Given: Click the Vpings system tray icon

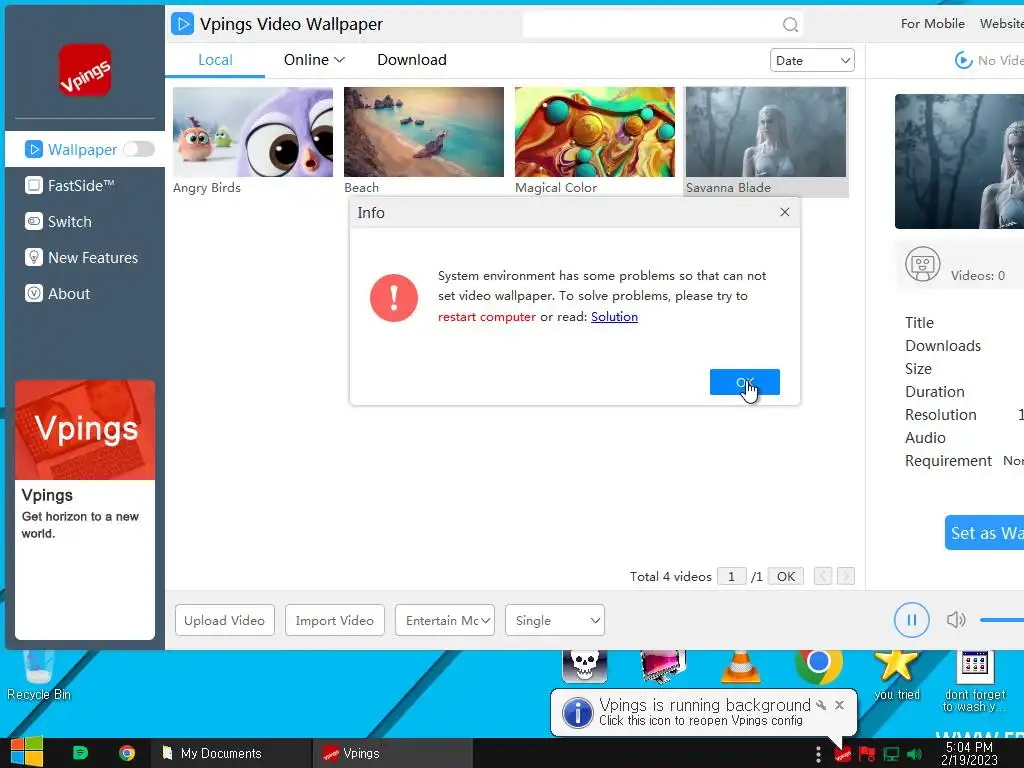Looking at the screenshot, I should click(842, 754).
